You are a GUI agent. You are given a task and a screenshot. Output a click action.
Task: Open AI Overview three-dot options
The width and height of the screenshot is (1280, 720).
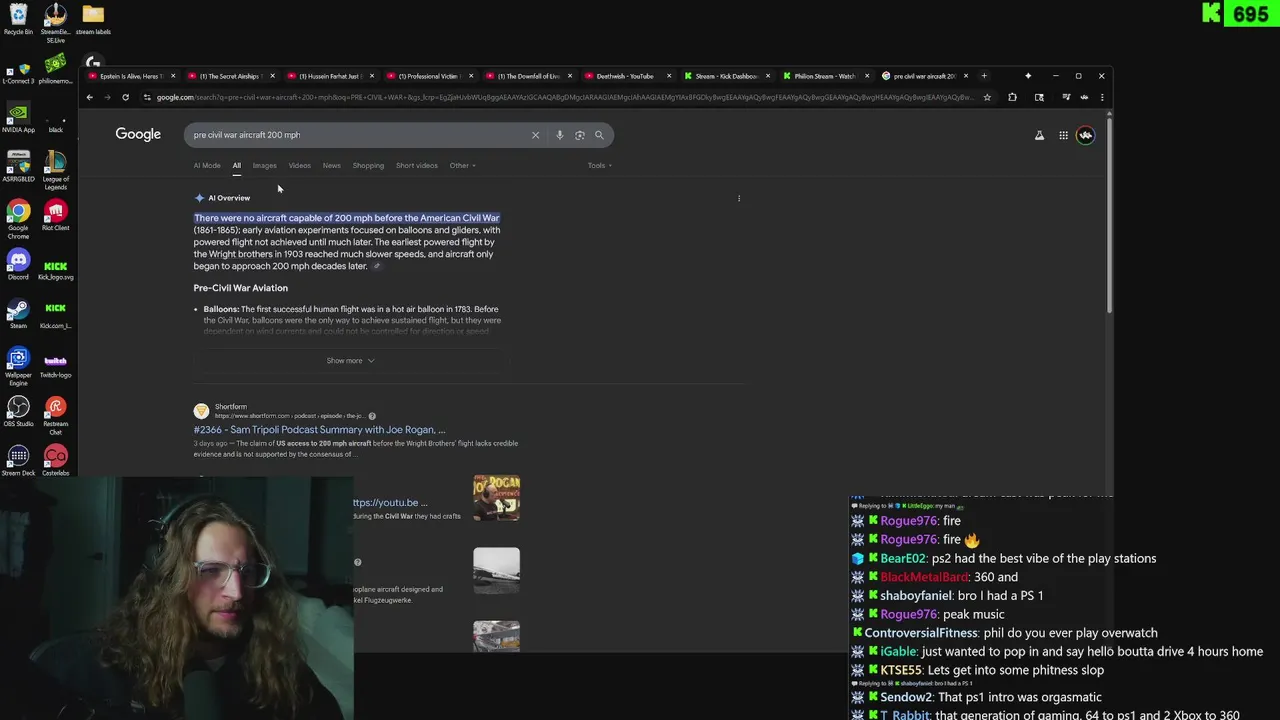pos(739,198)
